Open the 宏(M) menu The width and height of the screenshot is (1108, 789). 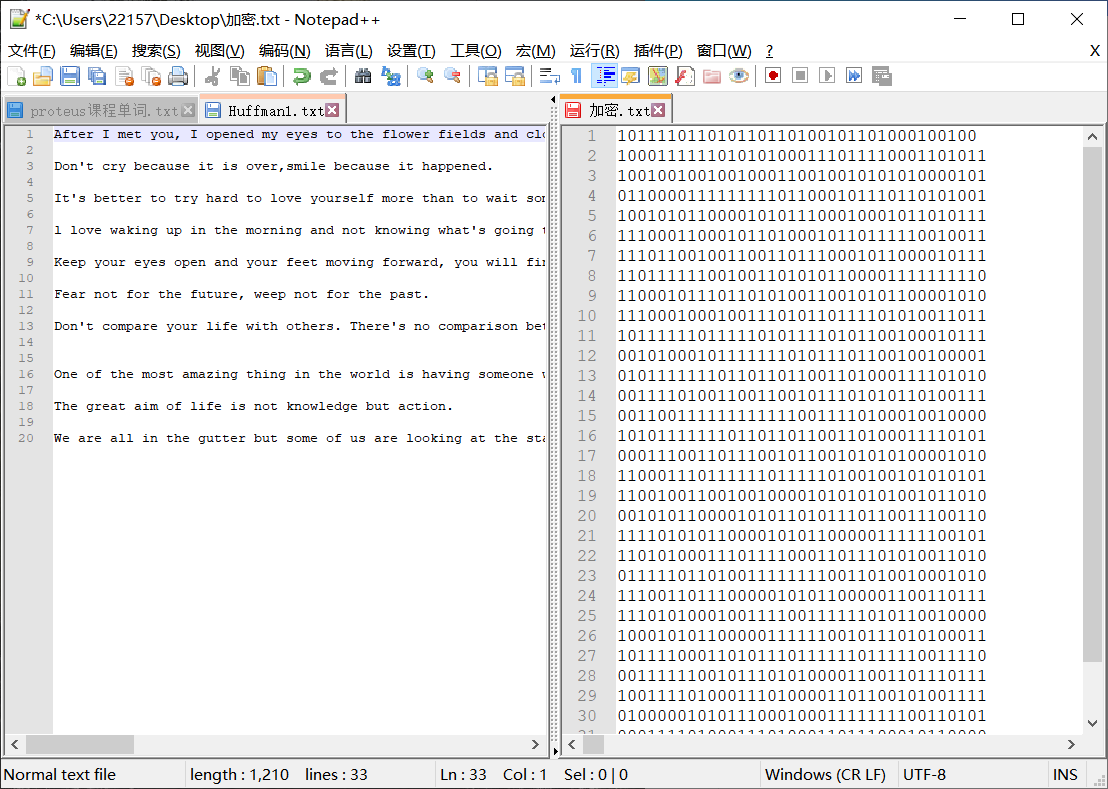click(535, 51)
